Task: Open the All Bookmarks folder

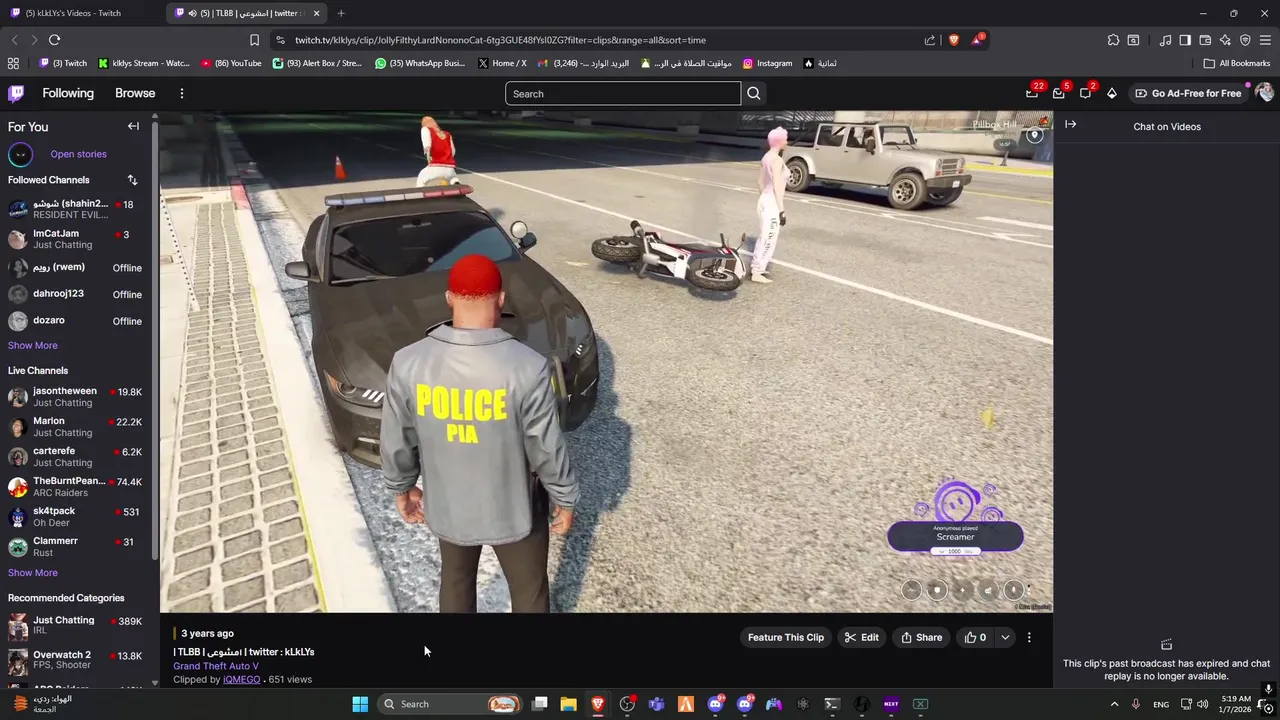Action: pyautogui.click(x=1237, y=63)
